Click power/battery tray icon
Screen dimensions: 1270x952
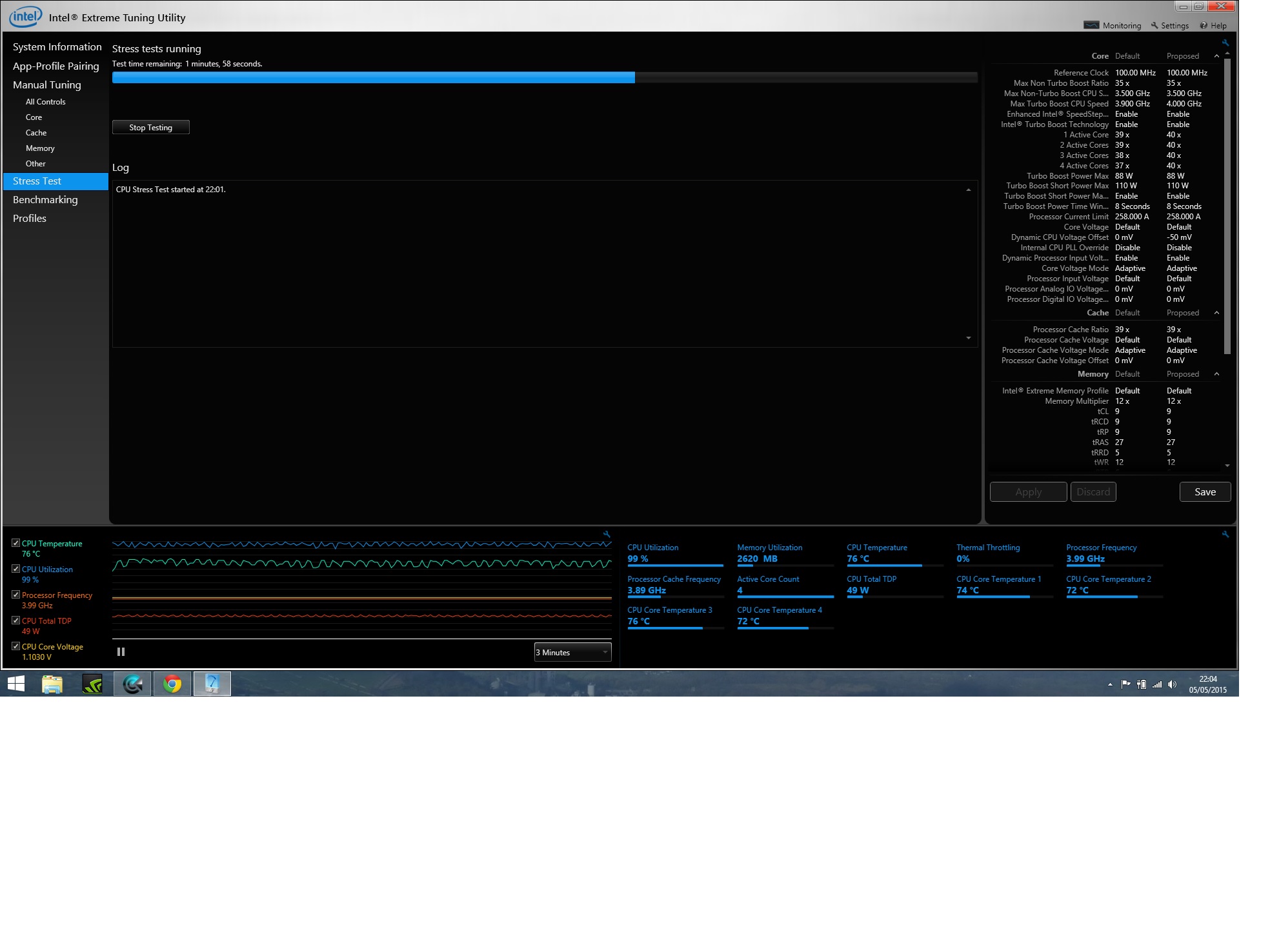(1141, 684)
